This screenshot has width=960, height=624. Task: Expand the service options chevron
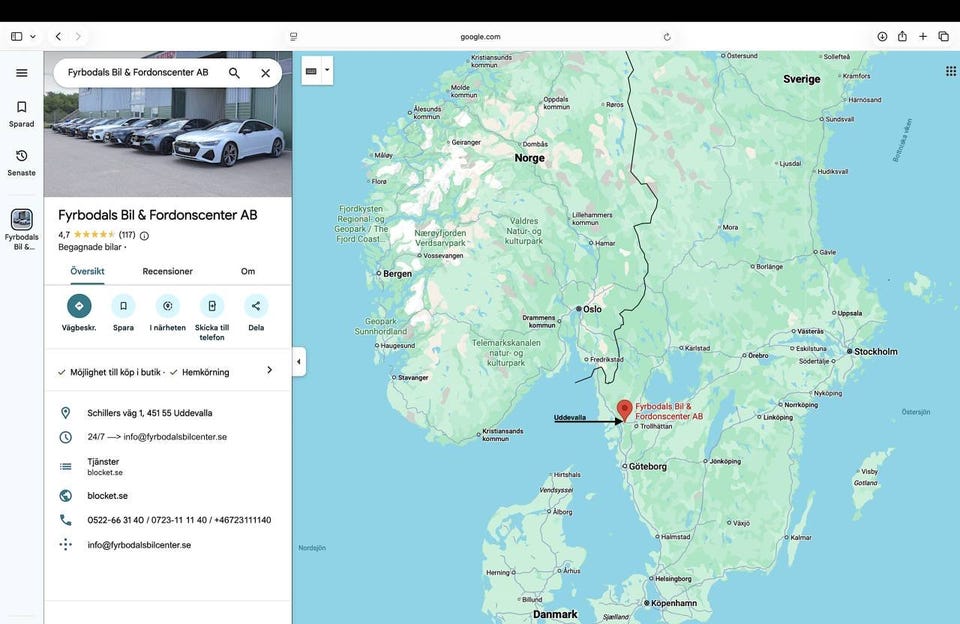click(269, 370)
